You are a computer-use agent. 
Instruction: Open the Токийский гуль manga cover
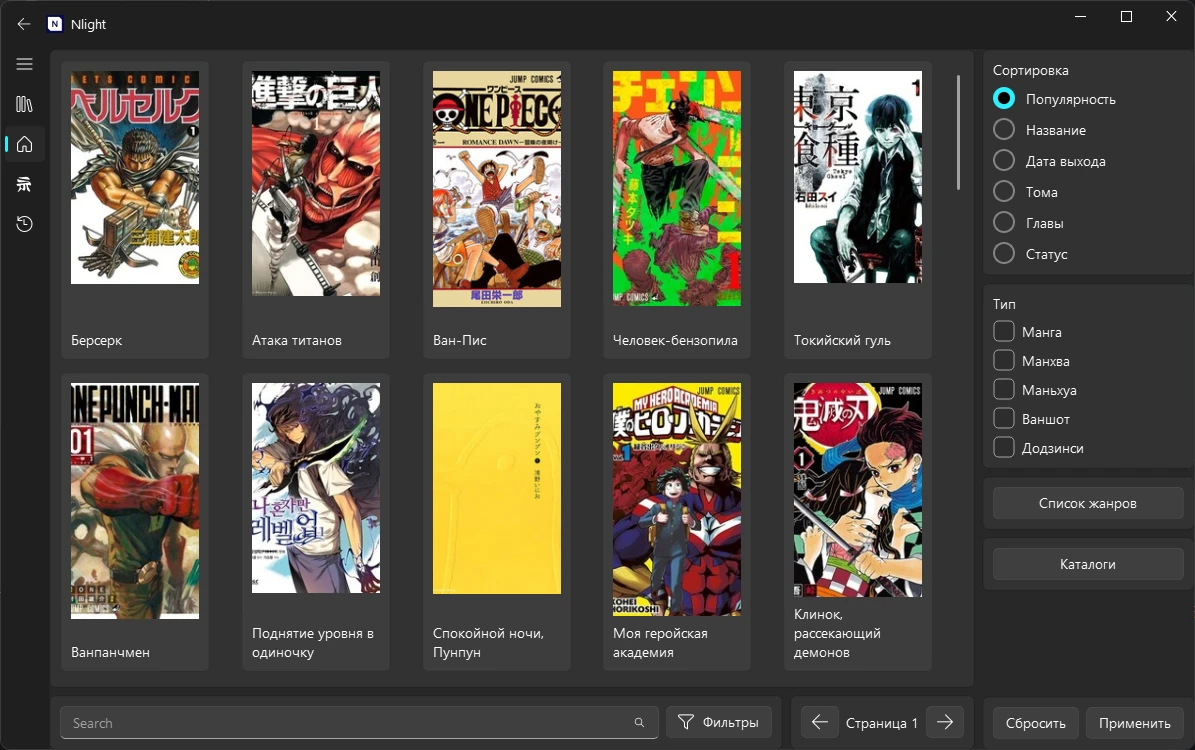pos(857,177)
